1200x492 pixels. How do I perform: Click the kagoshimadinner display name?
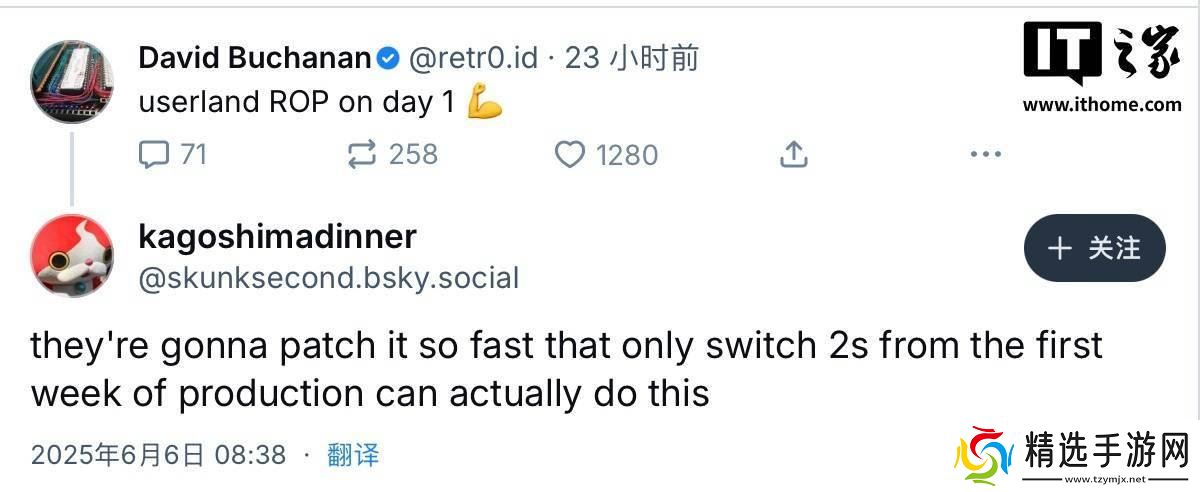click(277, 236)
